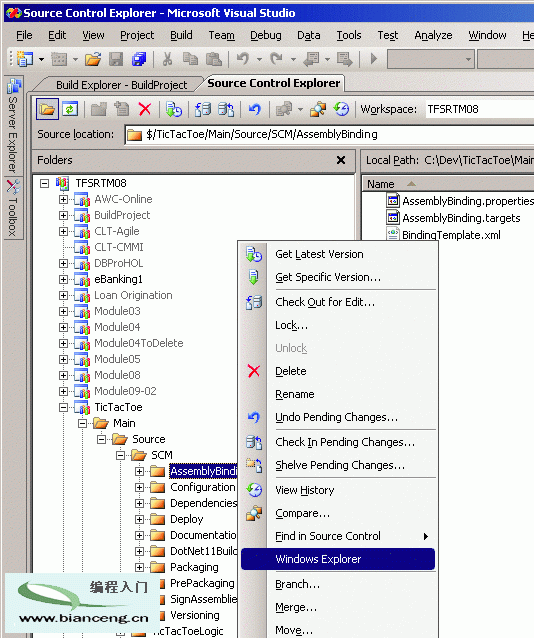Click the Undo arrow in main toolbar
Viewport: 534px width, 638px height.
pyautogui.click(x=243, y=59)
